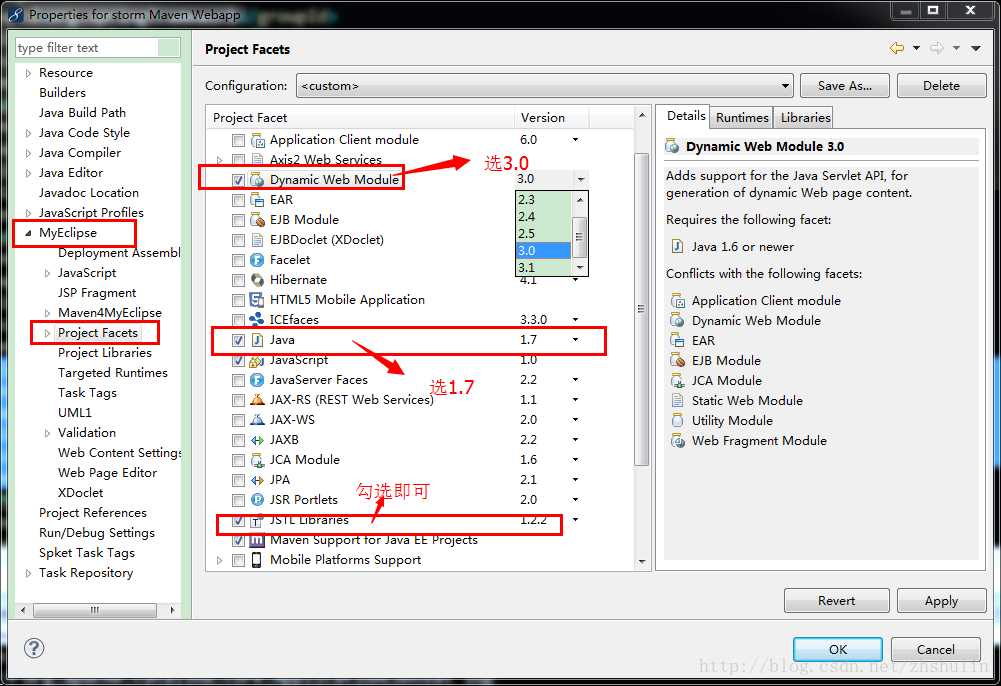Enable the Application Client module checkbox
Screen dimensions: 1001x686
[238, 140]
